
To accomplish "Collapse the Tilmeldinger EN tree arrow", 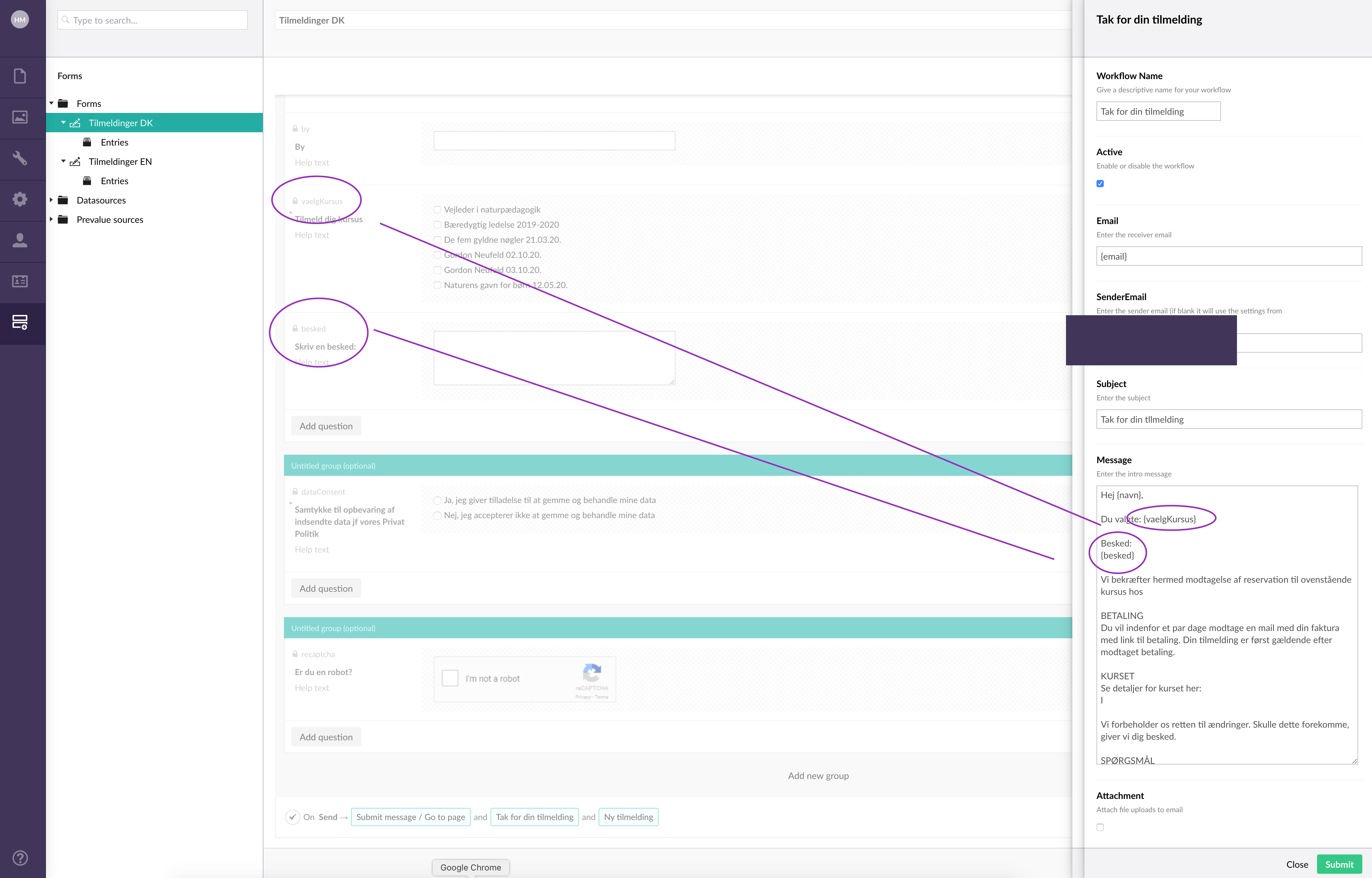I will coord(63,161).
